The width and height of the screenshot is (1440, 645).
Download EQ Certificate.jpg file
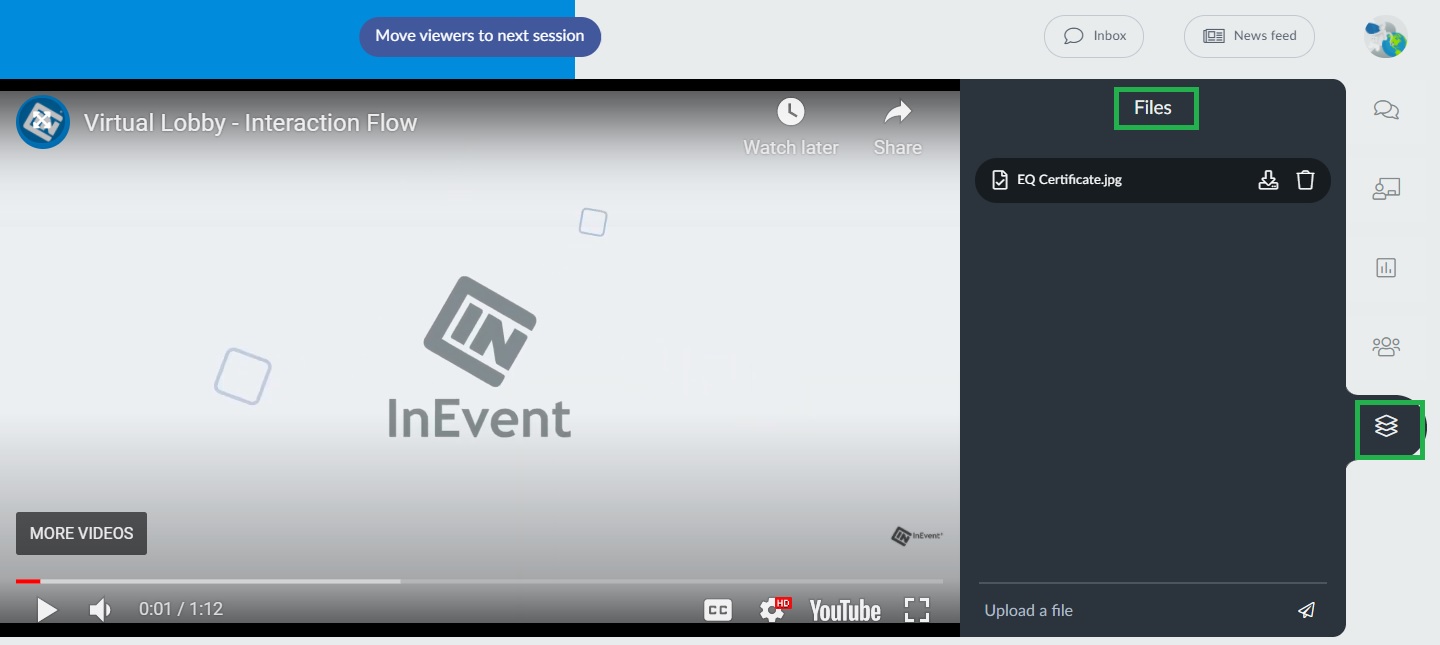point(1268,180)
